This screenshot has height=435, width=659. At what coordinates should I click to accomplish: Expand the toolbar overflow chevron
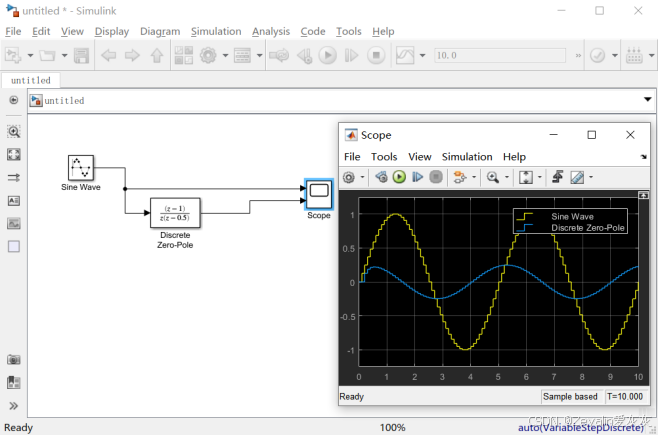(x=578, y=55)
